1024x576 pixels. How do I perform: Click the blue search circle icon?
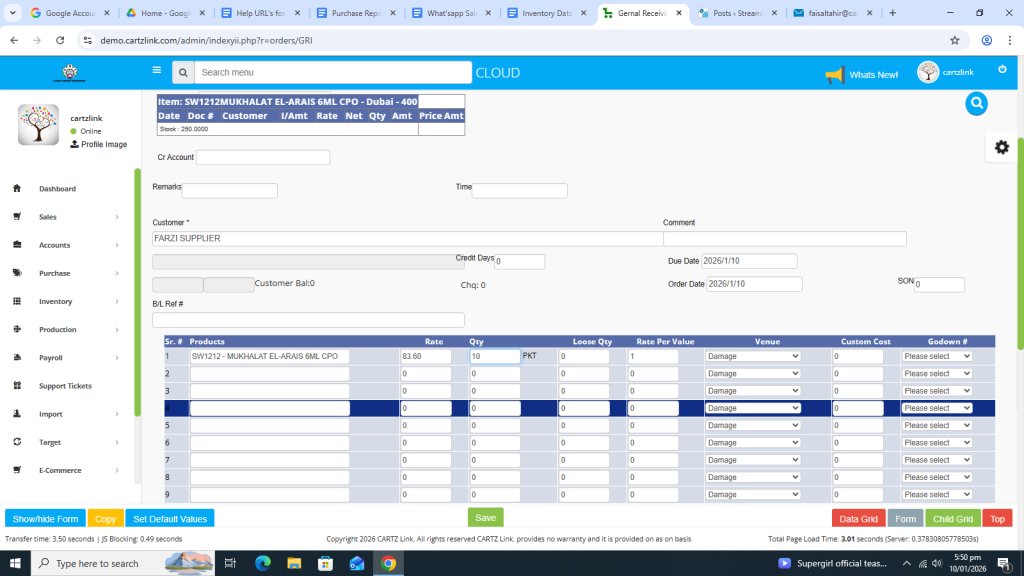(977, 103)
